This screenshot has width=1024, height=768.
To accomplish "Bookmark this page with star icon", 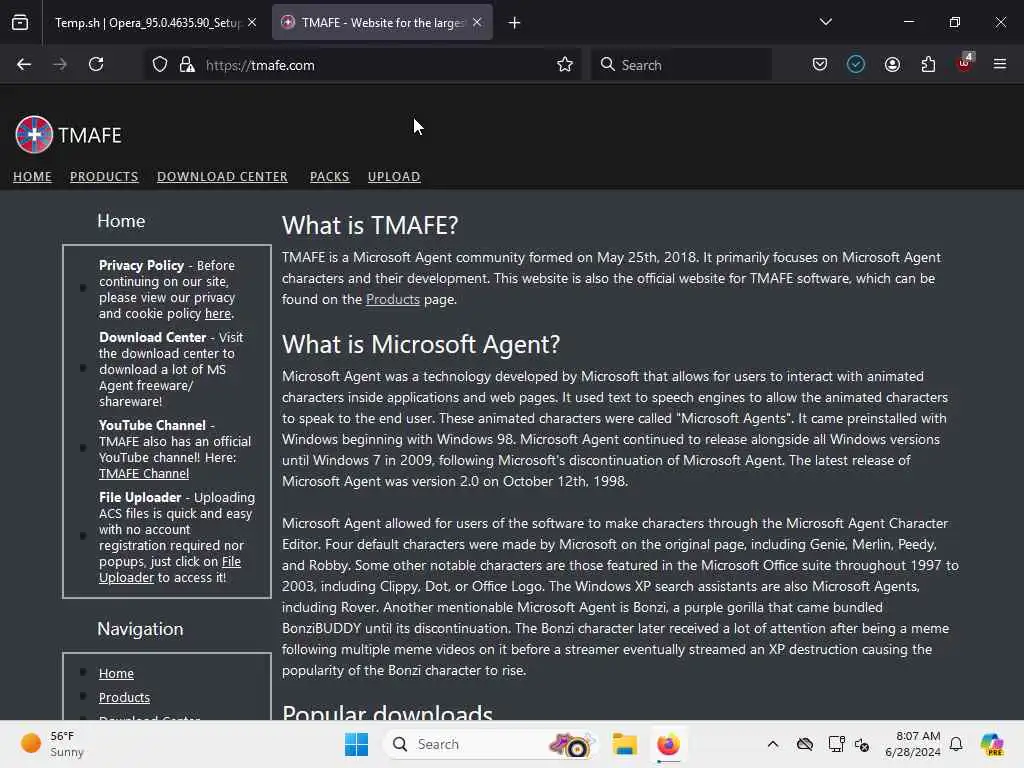I will coord(565,64).
